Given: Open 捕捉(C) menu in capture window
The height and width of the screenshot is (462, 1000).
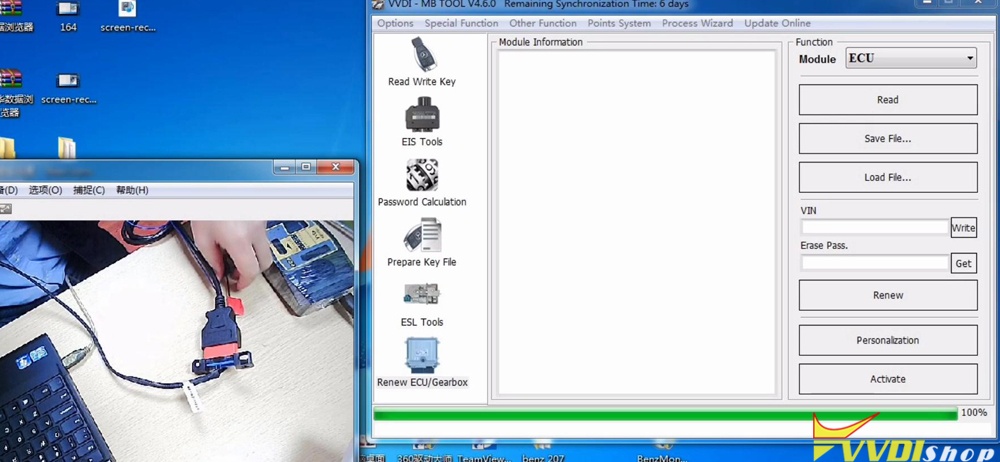Looking at the screenshot, I should [89, 190].
